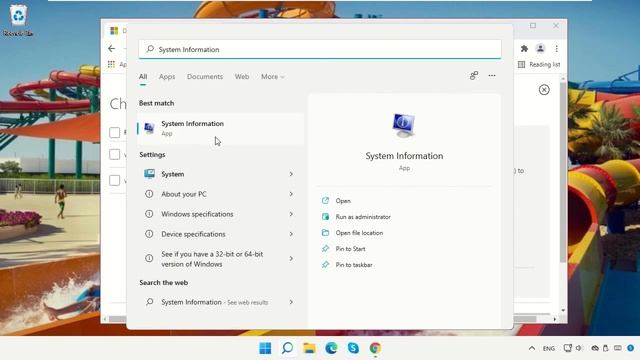
Task: Show hidden system tray icons
Action: 532,348
